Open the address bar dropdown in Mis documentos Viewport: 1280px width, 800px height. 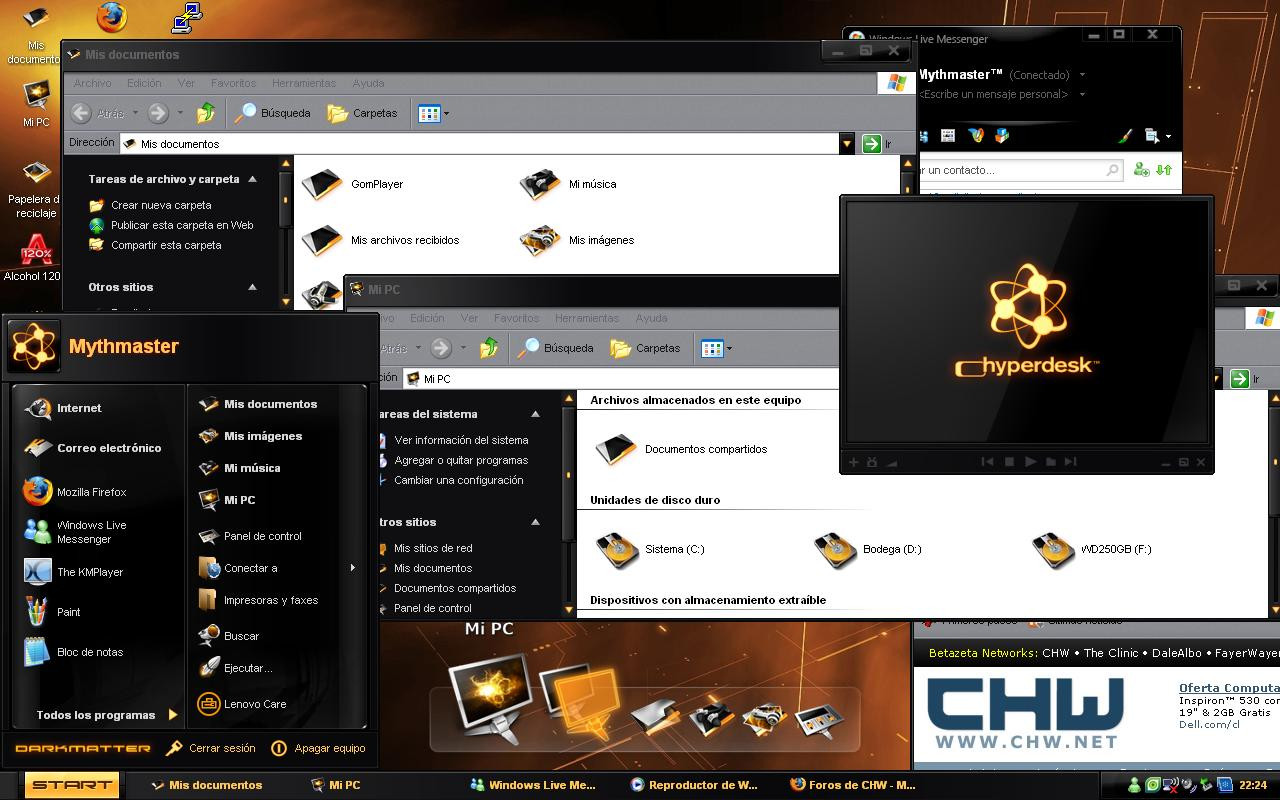[847, 144]
